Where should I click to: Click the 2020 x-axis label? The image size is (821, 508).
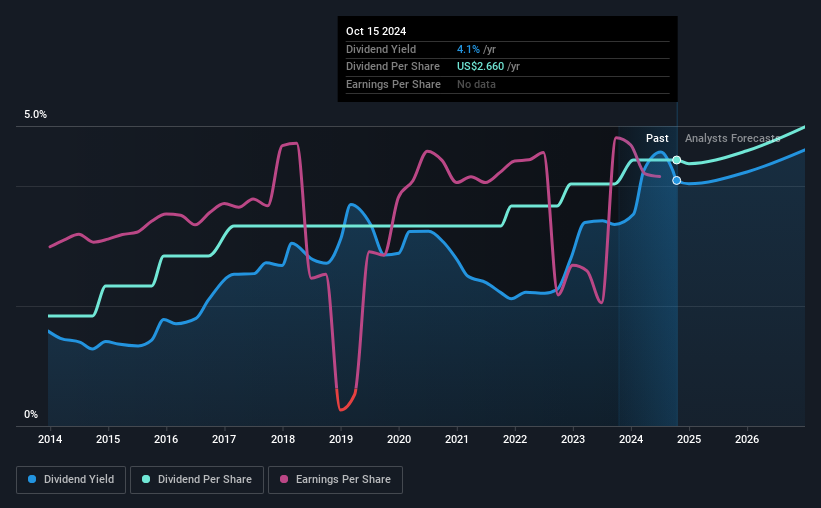399,439
